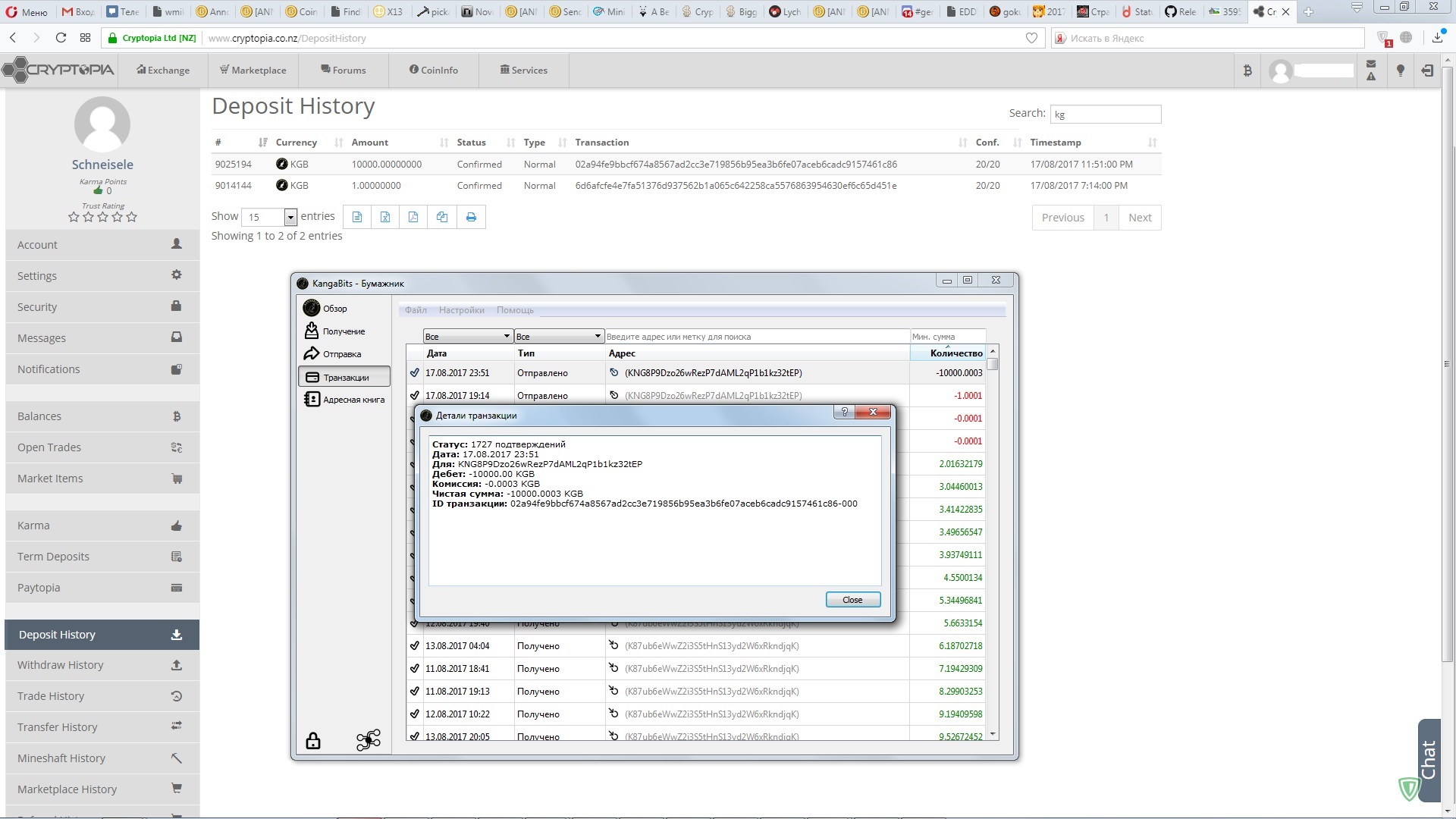This screenshot has height=819, width=1456.
Task: Click the wallet lock padlock icon
Action: coord(313,741)
